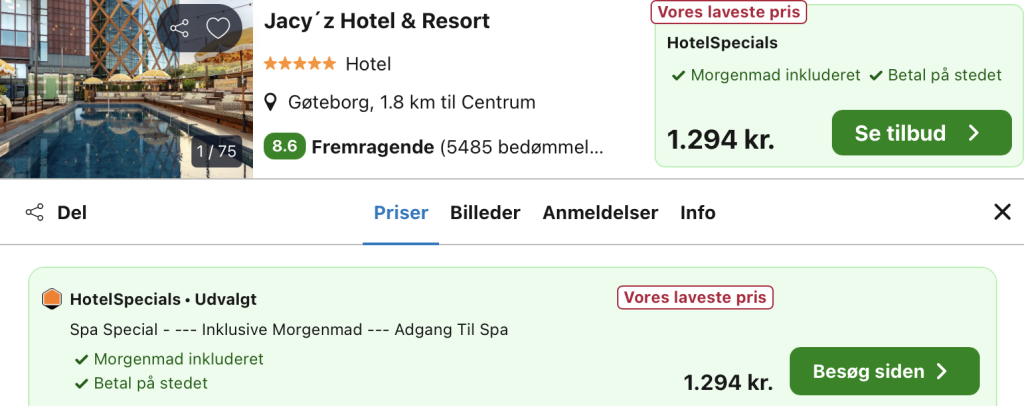
Task: Click the 8.6 rating badge
Action: pyautogui.click(x=285, y=147)
